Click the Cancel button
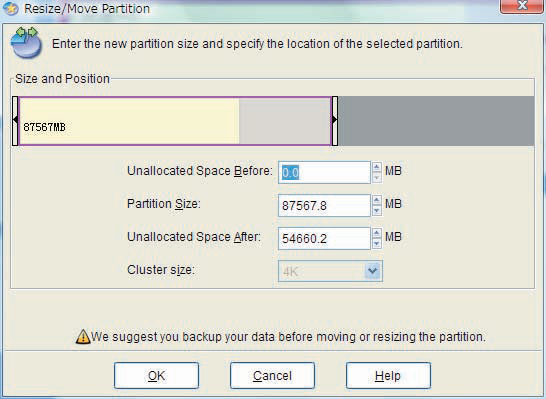Viewport: 546px width, 399px height. coord(272,375)
